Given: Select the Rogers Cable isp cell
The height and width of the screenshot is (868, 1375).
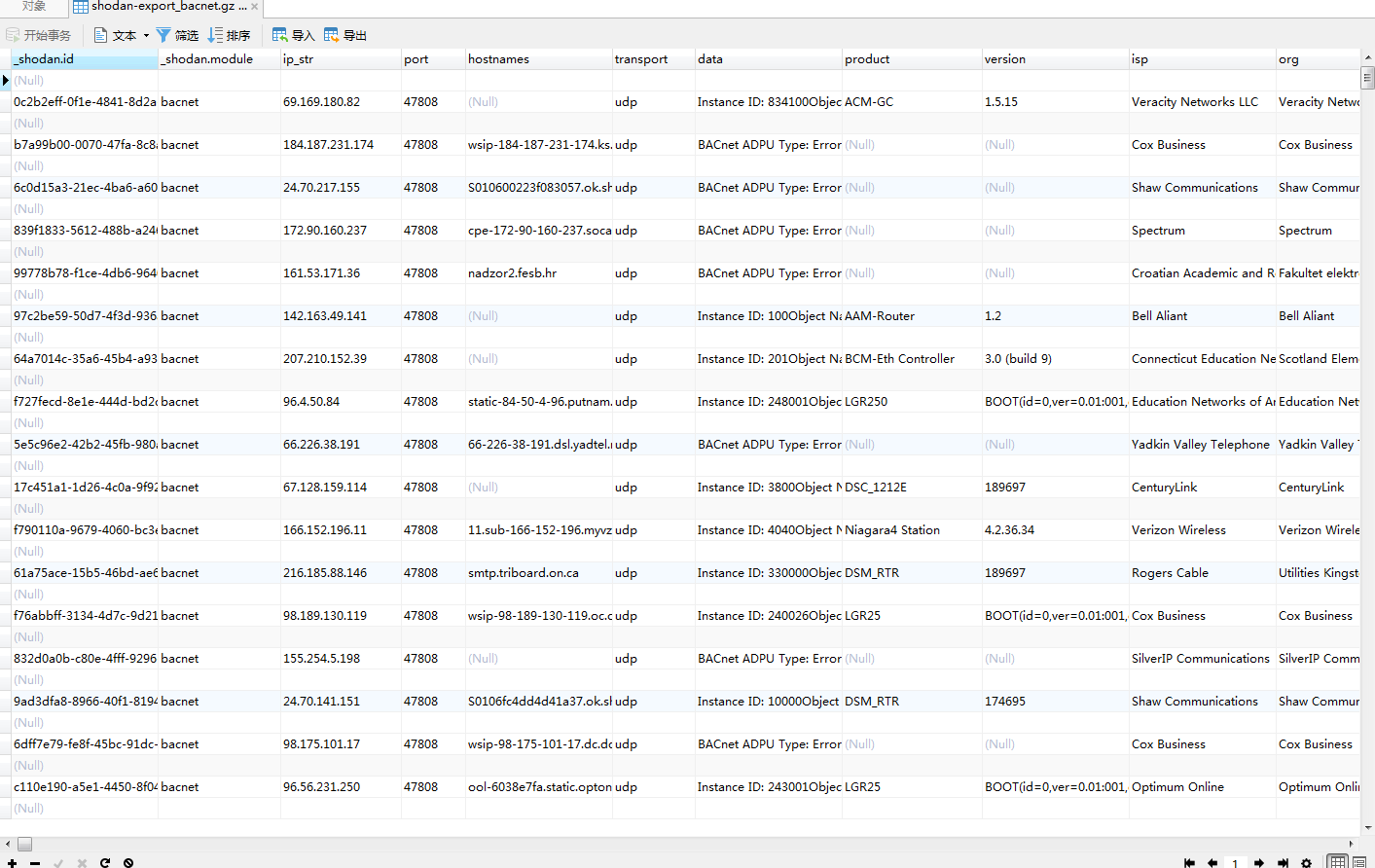Looking at the screenshot, I should tap(1203, 573).
